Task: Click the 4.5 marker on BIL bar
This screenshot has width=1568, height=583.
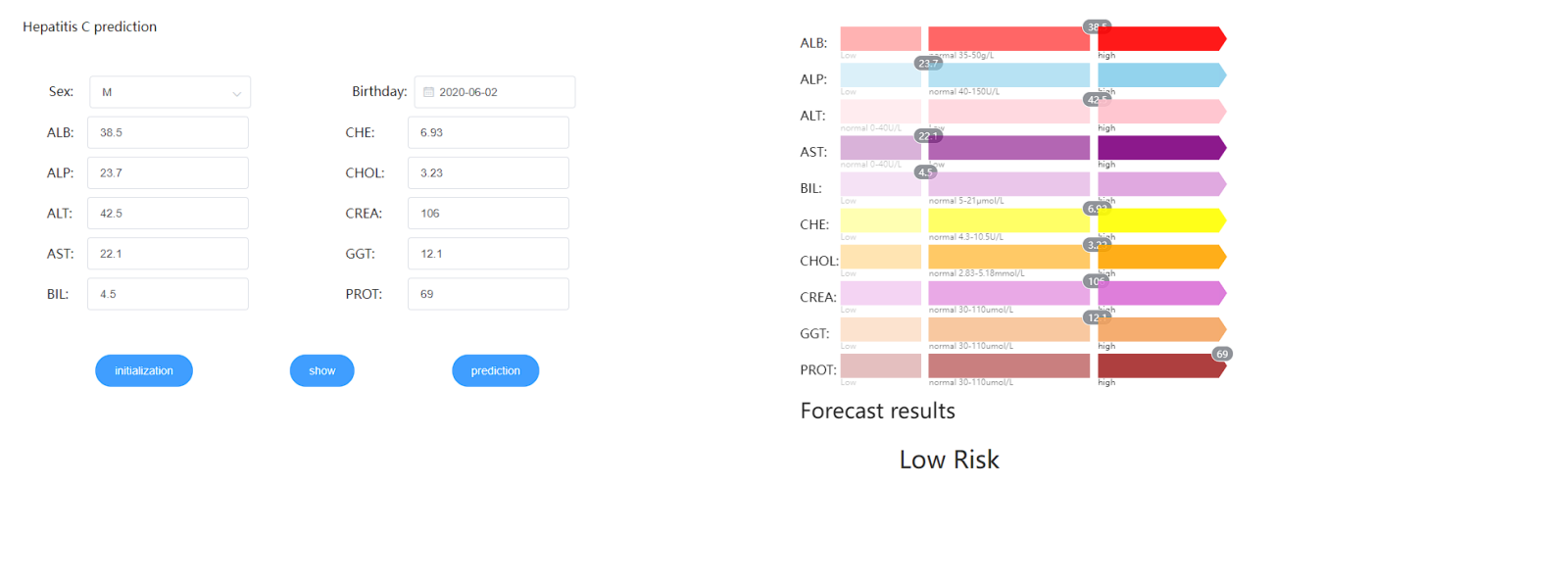Action: pyautogui.click(x=925, y=172)
